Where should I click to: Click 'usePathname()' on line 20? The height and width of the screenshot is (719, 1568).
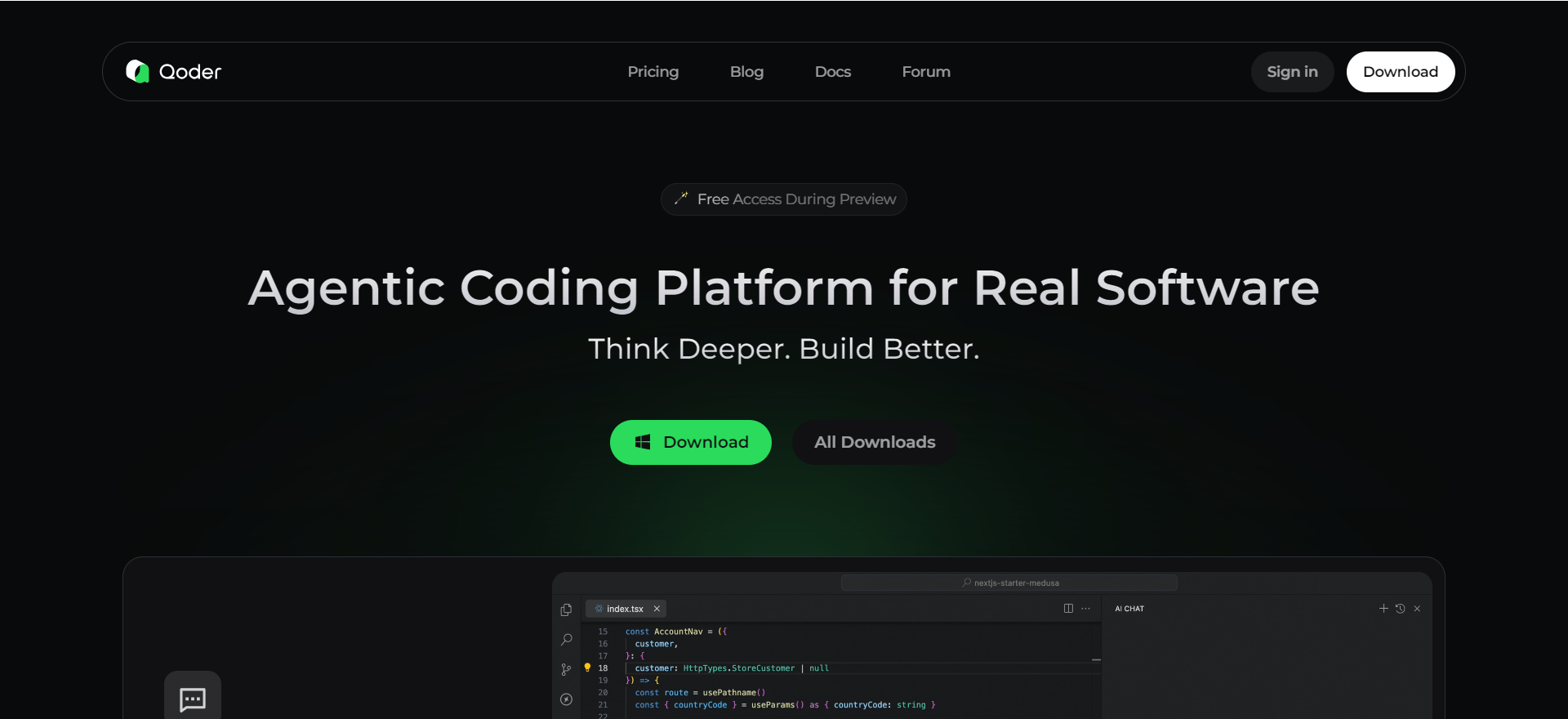click(x=734, y=693)
